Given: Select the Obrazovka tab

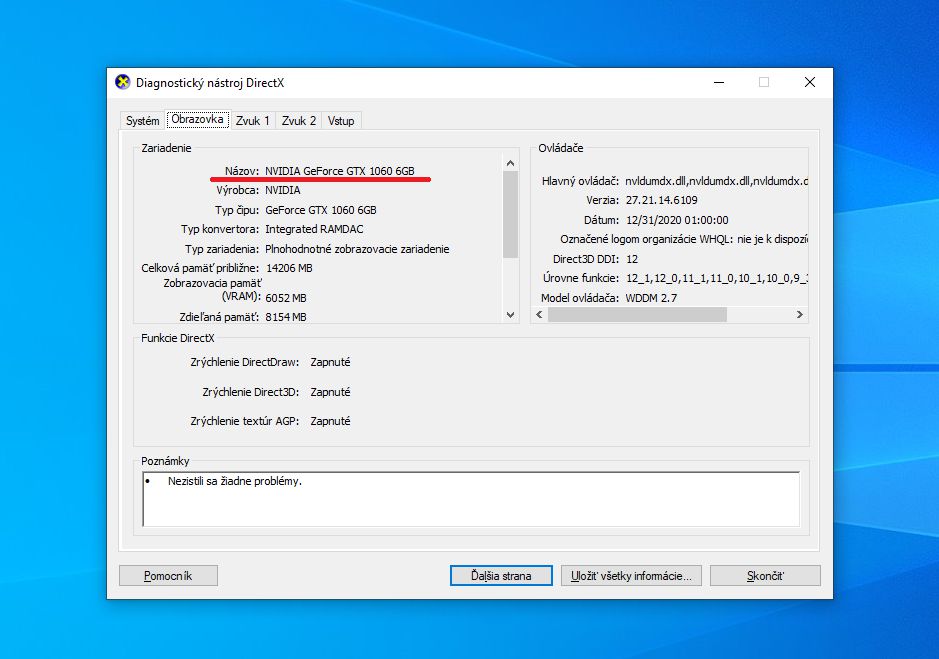Looking at the screenshot, I should pyautogui.click(x=198, y=119).
